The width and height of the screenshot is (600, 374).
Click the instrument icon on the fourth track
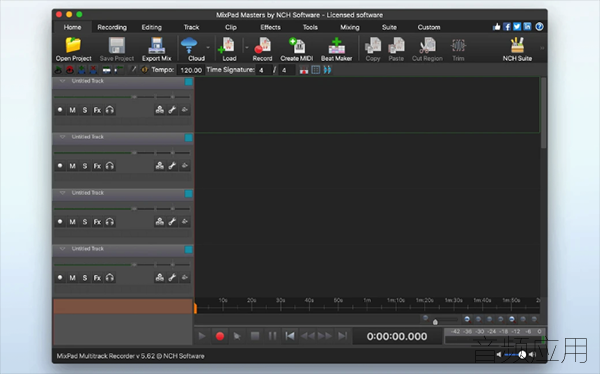click(160, 278)
